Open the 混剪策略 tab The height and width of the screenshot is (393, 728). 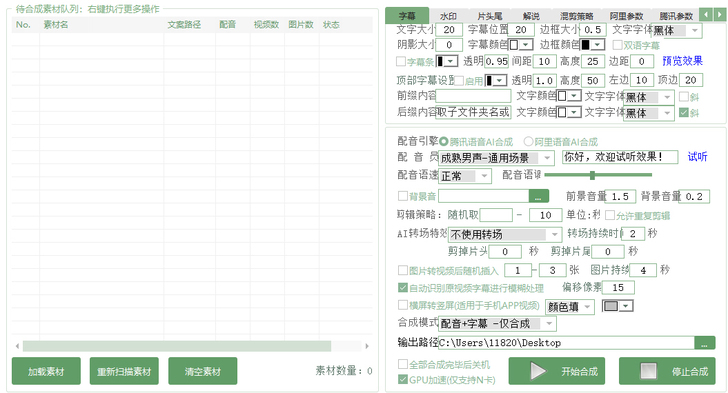[x=576, y=16]
